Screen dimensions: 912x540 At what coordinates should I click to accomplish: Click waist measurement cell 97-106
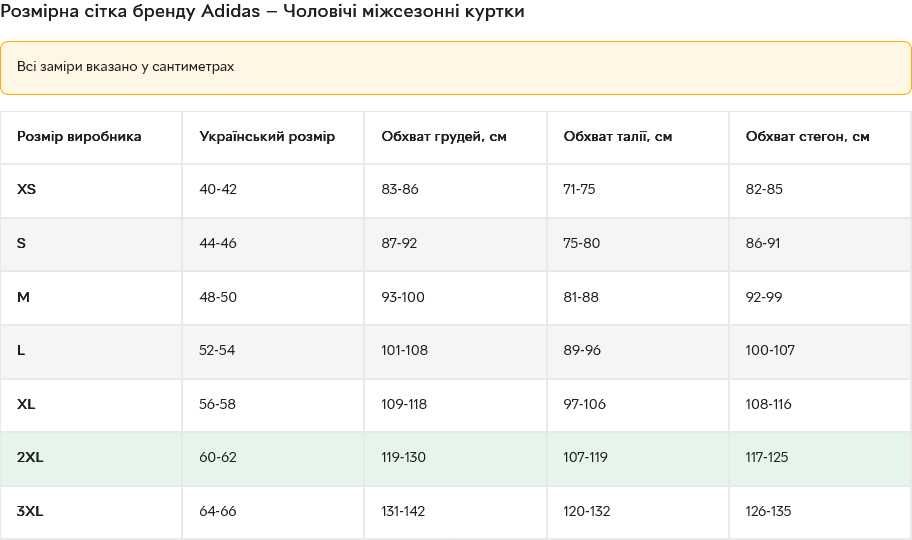click(585, 404)
